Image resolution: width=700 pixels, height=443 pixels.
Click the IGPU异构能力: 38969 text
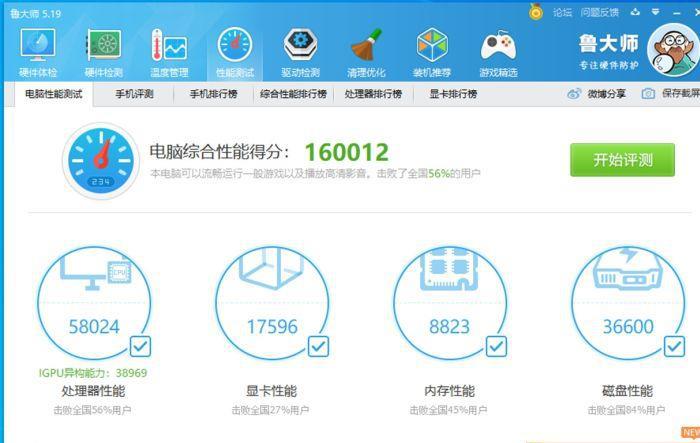click(93, 373)
